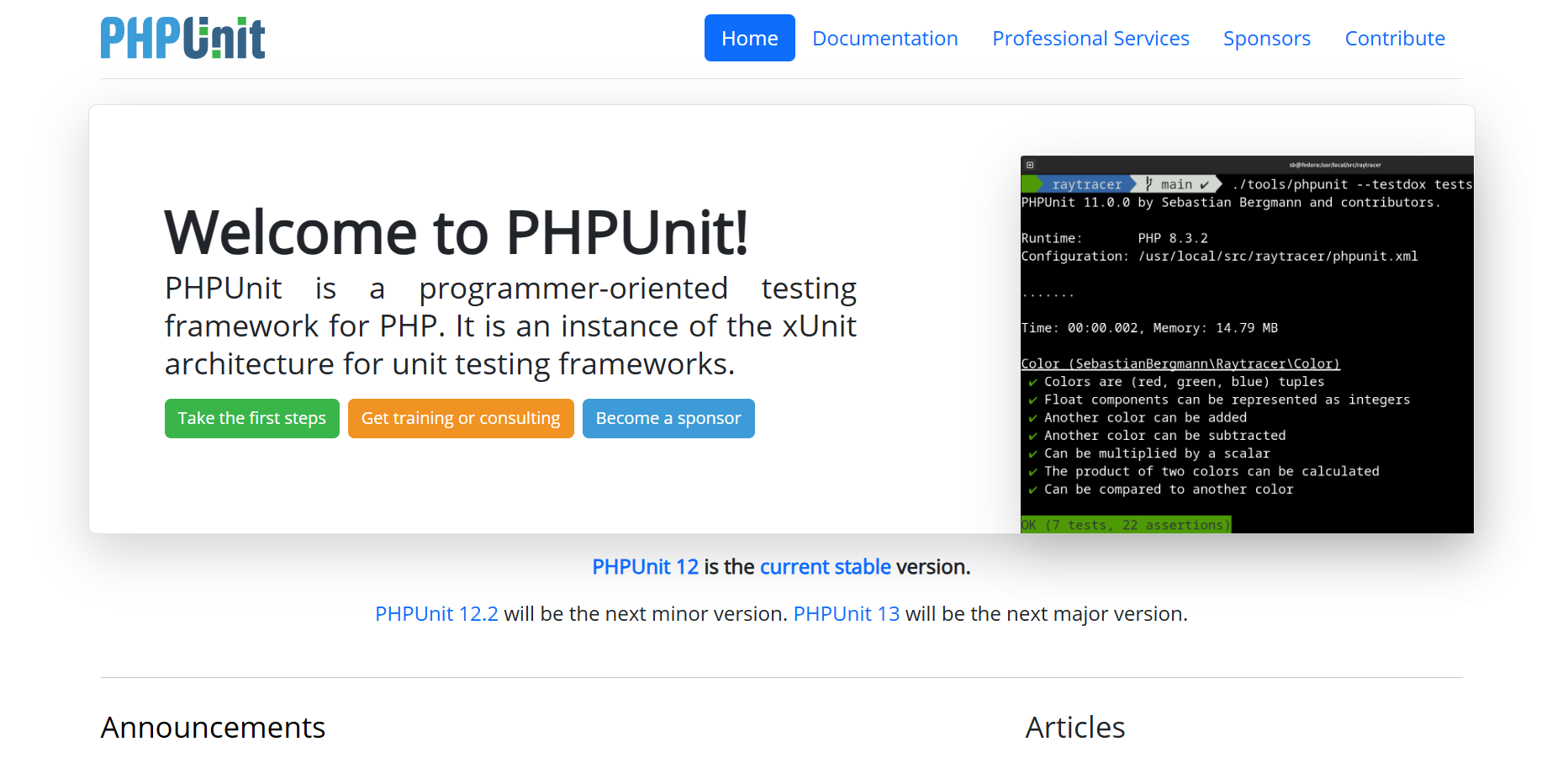Open Professional Services in navigation
This screenshot has width=1568, height=763.
tap(1090, 38)
